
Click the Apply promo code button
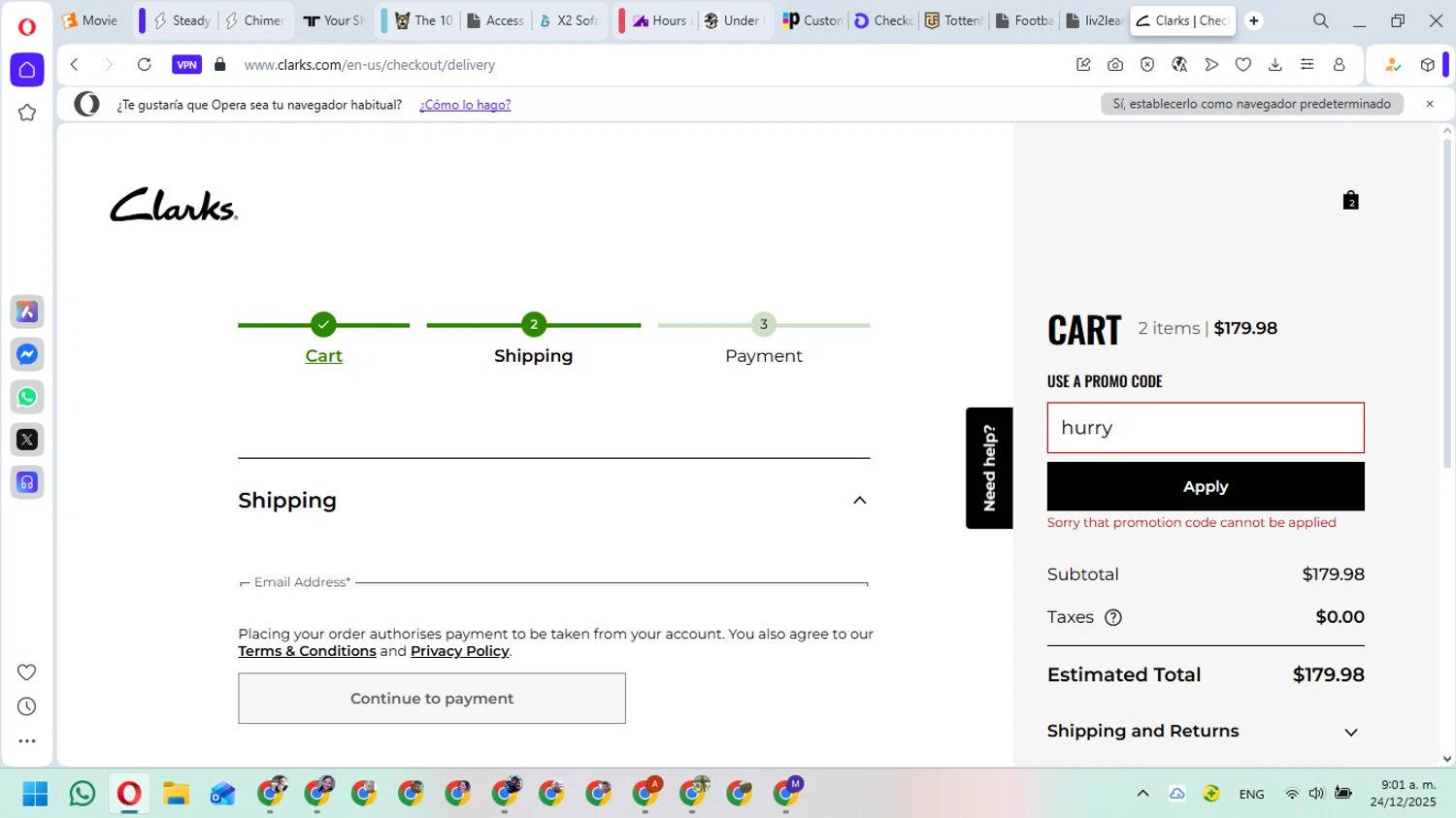click(x=1206, y=486)
